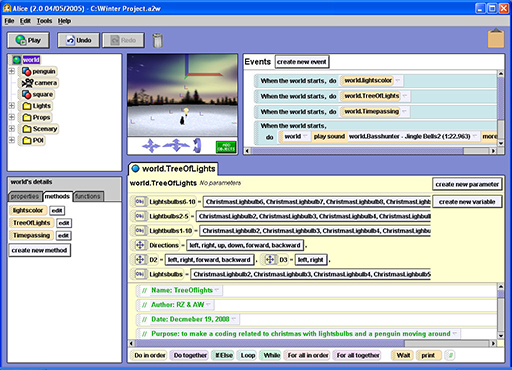This screenshot has height=370, width=512.
Task: Edit the lightscolor method
Action: tap(57, 211)
